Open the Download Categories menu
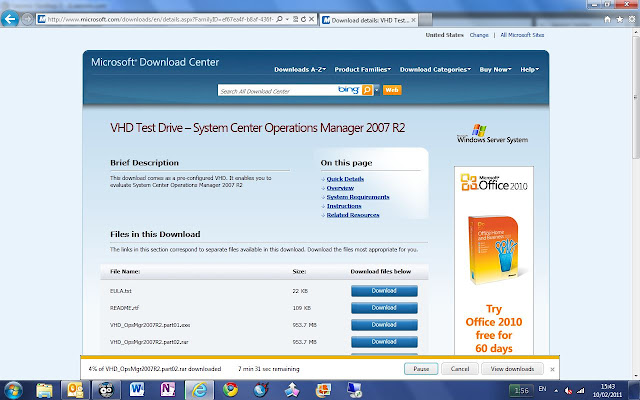Screen dimensions: 640x400 pos(435,69)
